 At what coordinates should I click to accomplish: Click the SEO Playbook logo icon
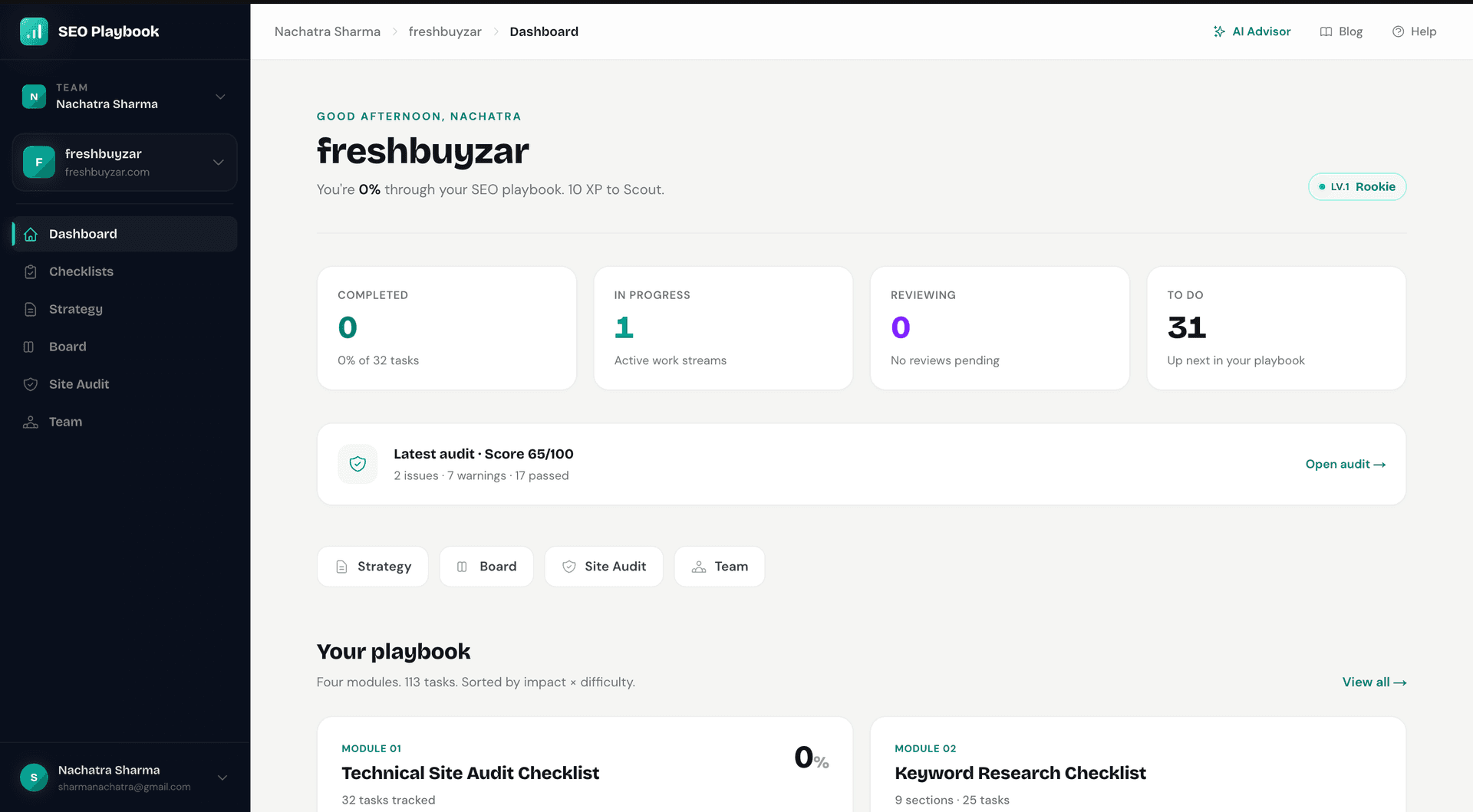coord(34,31)
